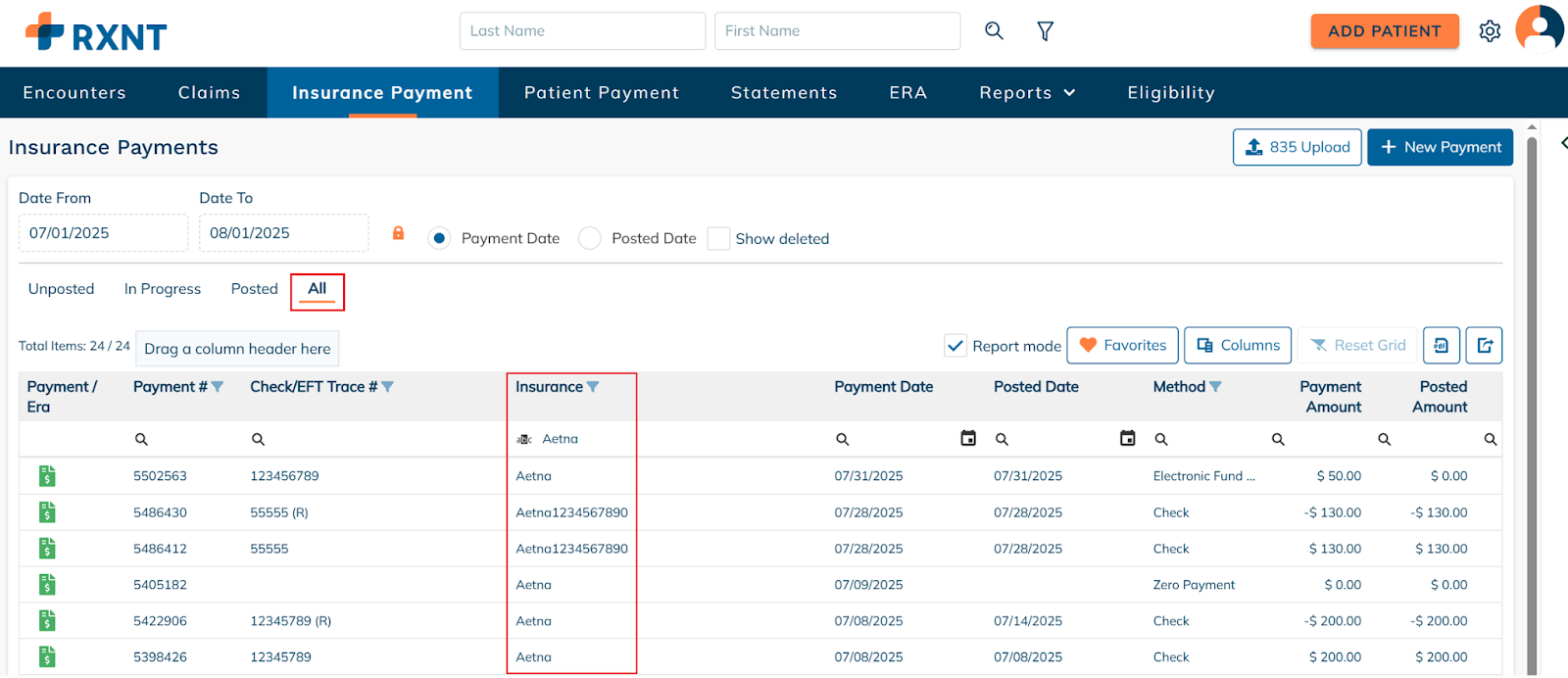Screen dimensions: 1568x678
Task: Open the Method column filter dropdown
Action: pos(1216,387)
